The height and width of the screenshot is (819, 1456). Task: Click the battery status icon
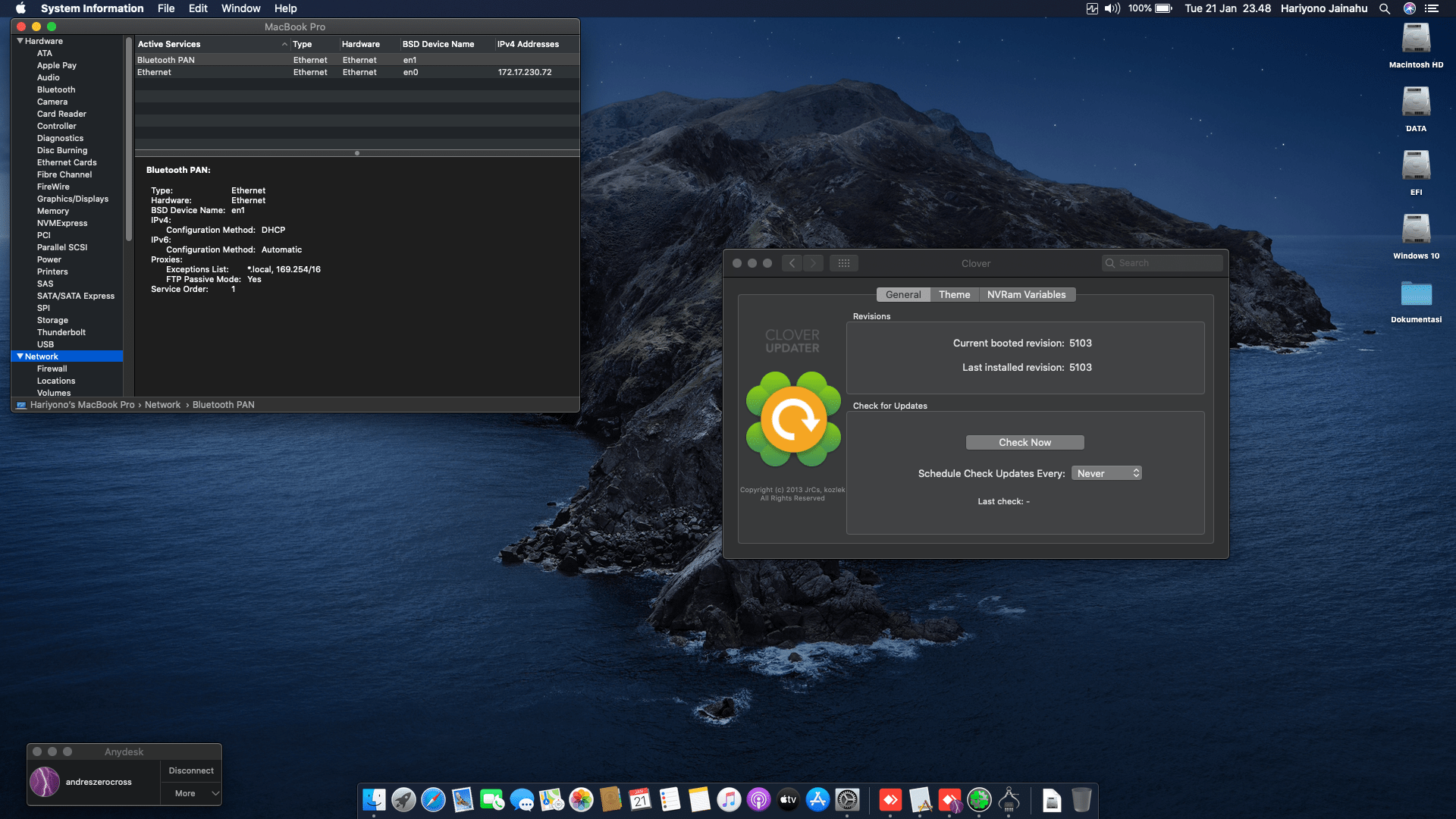(x=1163, y=8)
